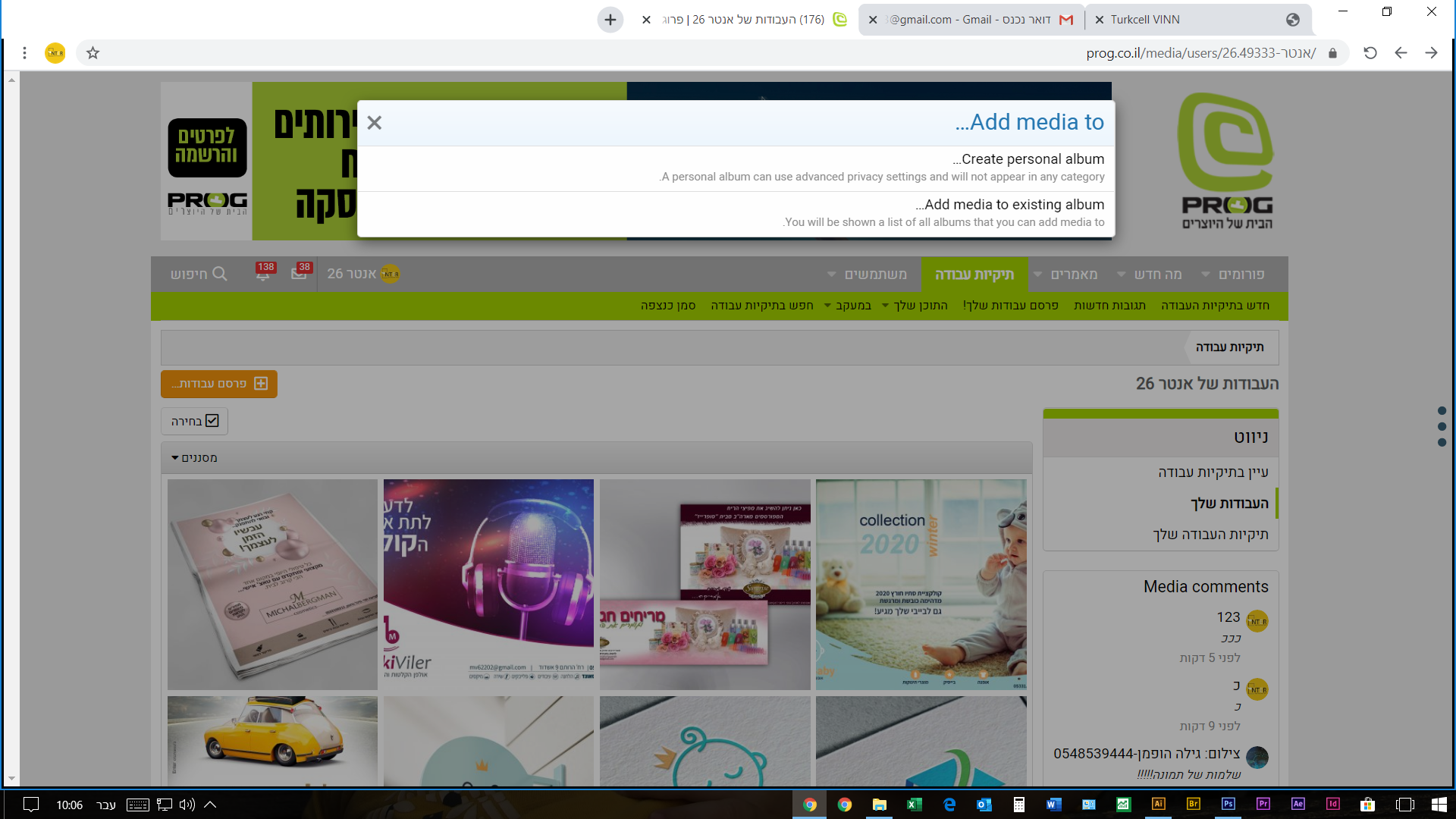Open the inbox envelope icon showing 38
Image resolution: width=1456 pixels, height=819 pixels.
(299, 274)
